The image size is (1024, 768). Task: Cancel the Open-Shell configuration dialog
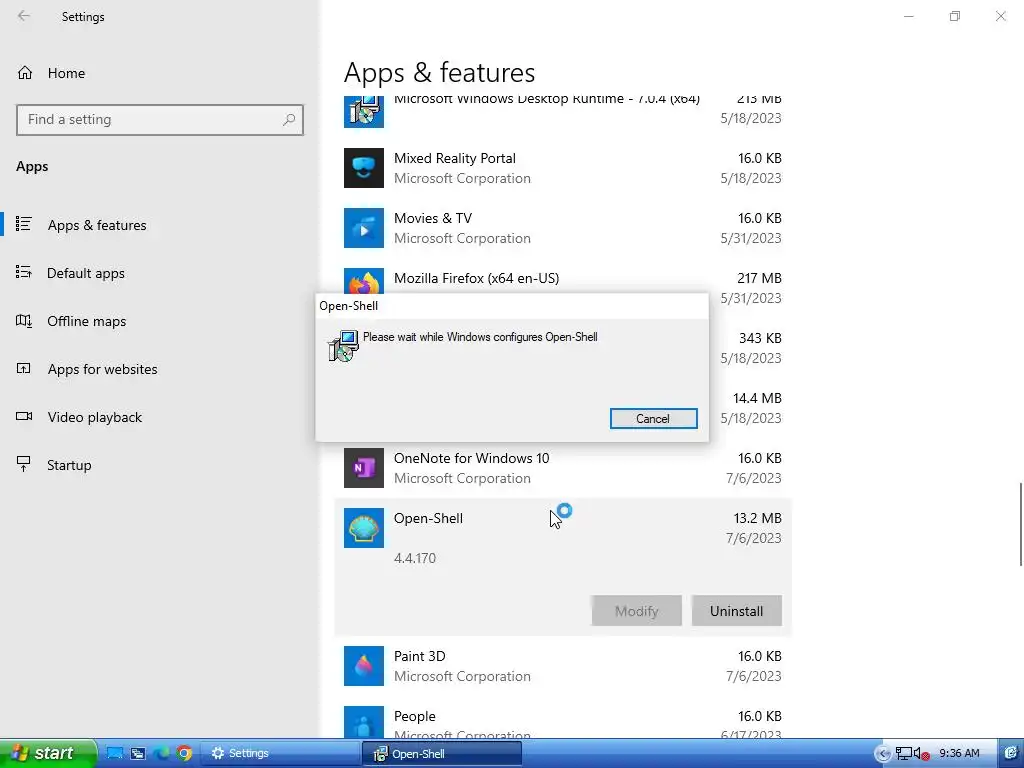click(653, 419)
